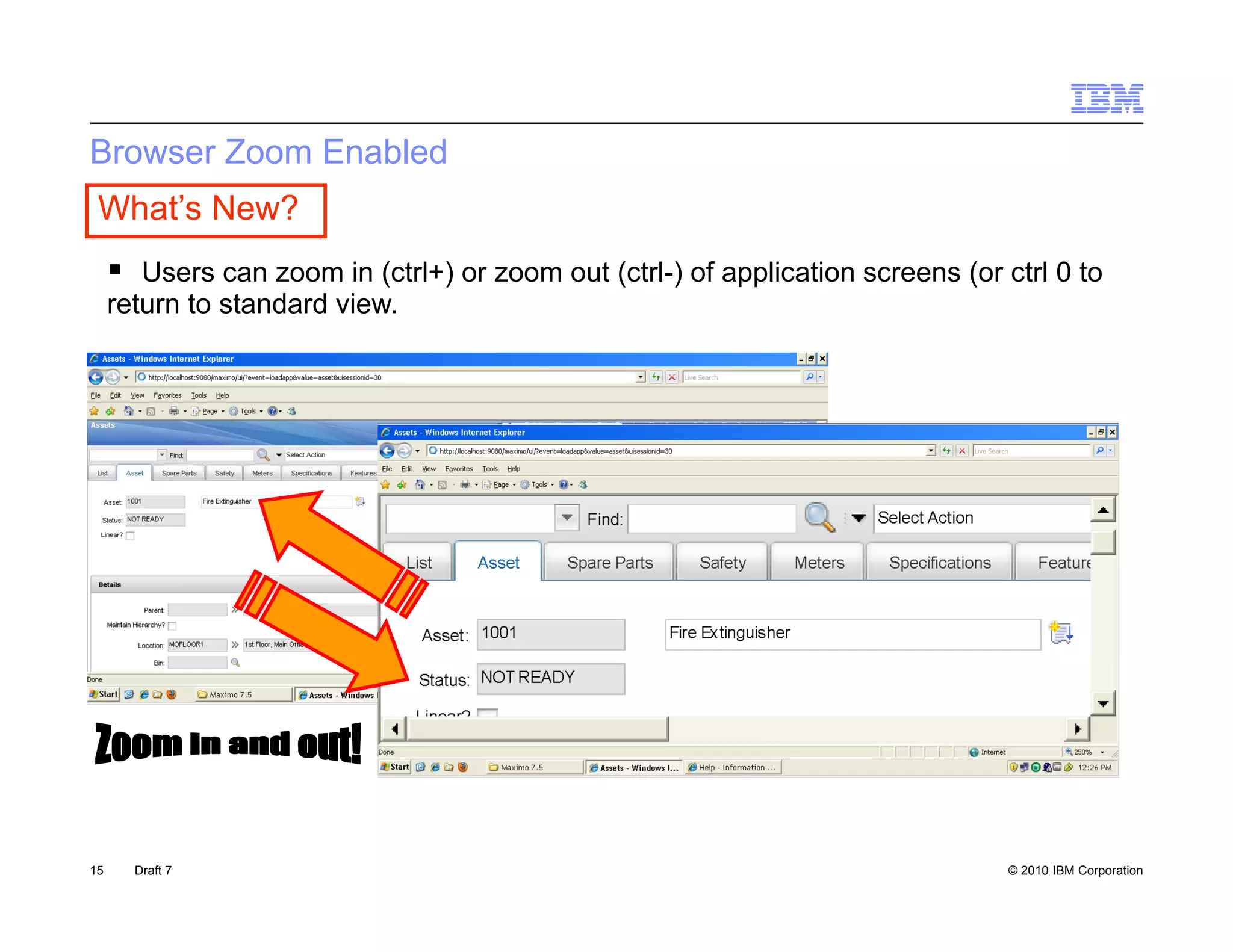Viewport: 1233px width, 952px height.
Task: Open the Favorites Center star in the front IE window
Action: click(385, 484)
